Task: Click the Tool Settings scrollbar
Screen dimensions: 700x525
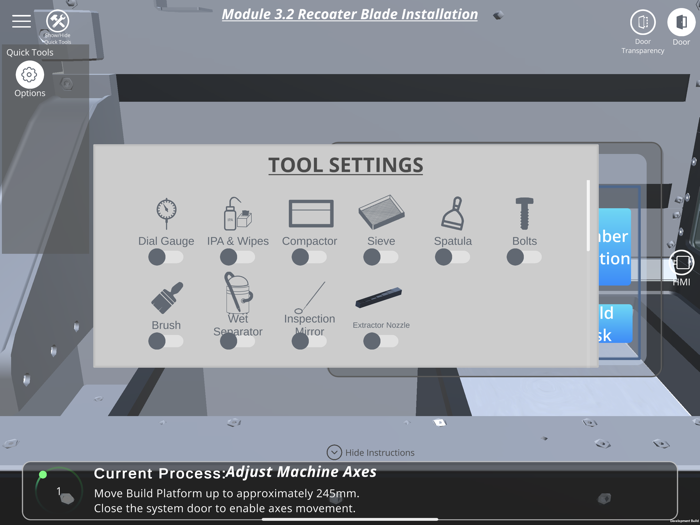Action: click(x=588, y=215)
